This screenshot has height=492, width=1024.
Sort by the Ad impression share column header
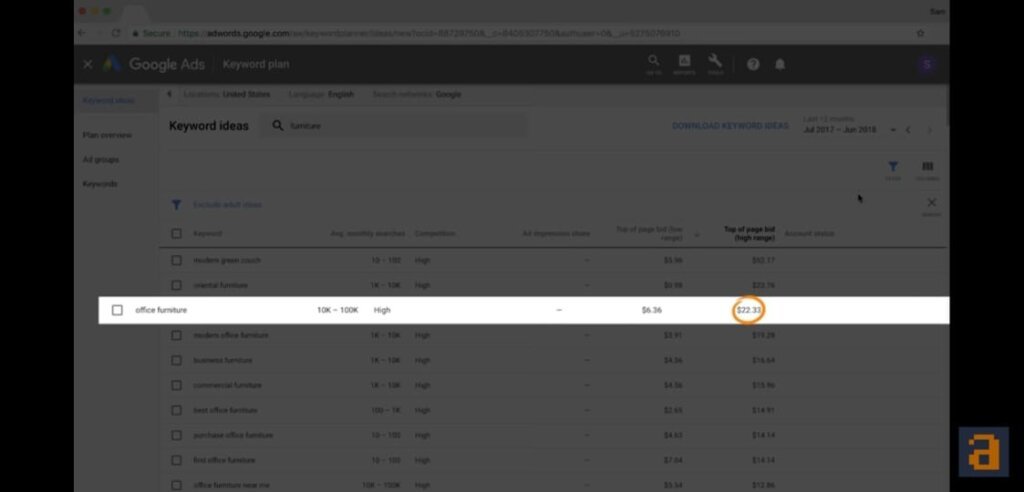tap(556, 233)
